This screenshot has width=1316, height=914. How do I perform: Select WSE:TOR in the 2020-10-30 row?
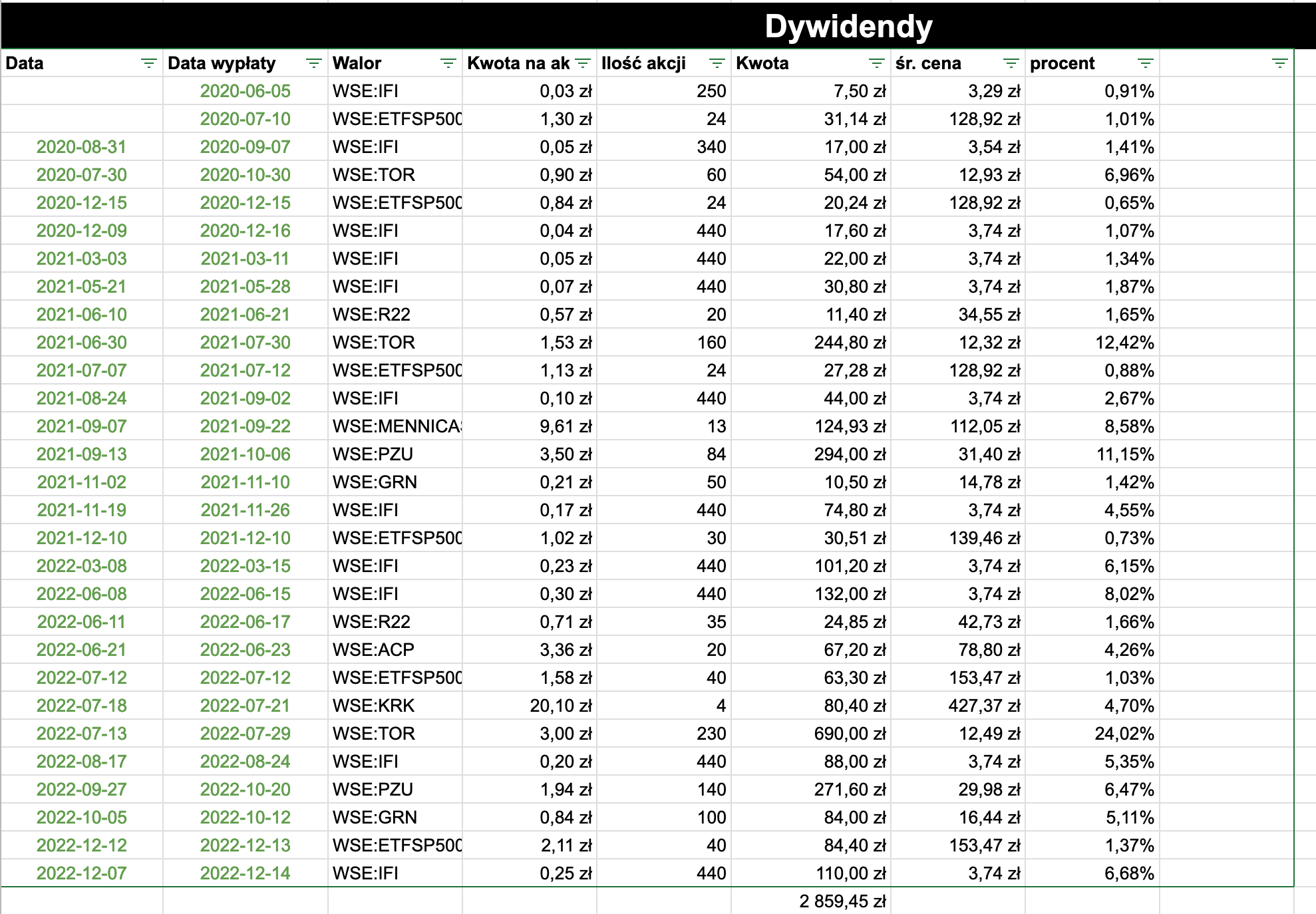(x=395, y=175)
